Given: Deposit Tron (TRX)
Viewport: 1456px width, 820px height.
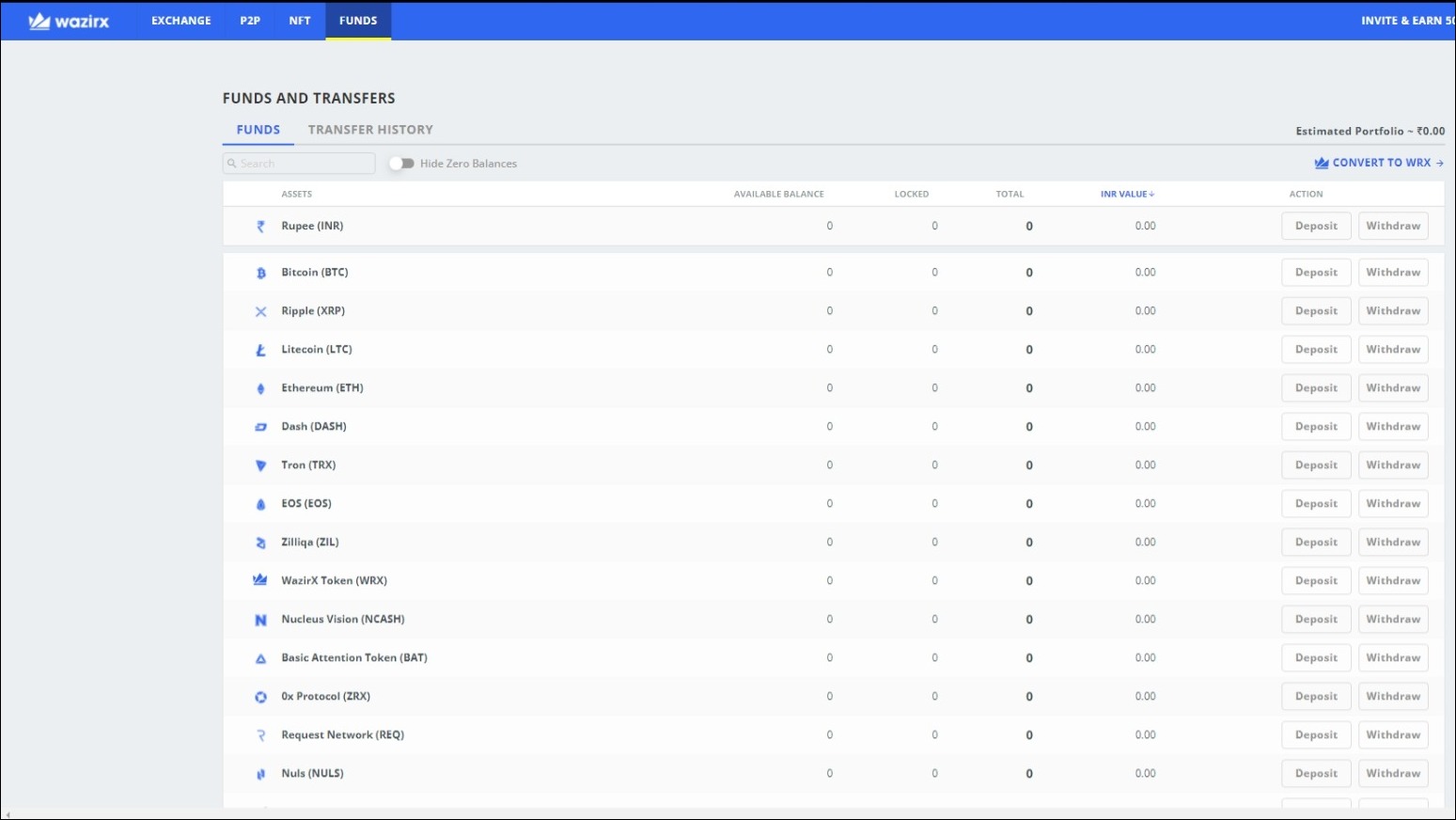Looking at the screenshot, I should tap(1316, 465).
